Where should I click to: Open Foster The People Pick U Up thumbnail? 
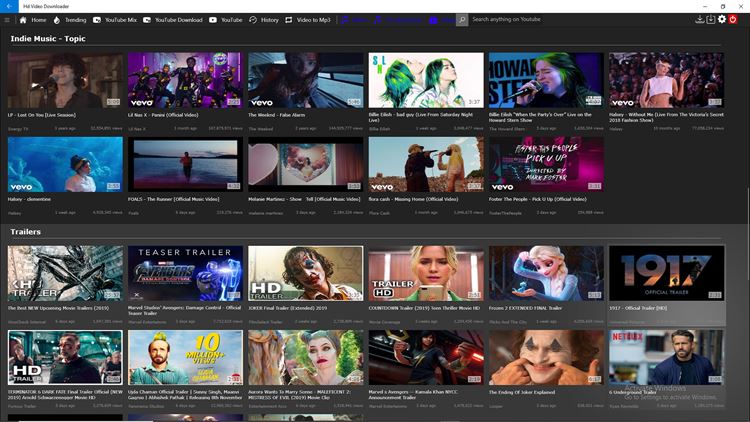546,165
